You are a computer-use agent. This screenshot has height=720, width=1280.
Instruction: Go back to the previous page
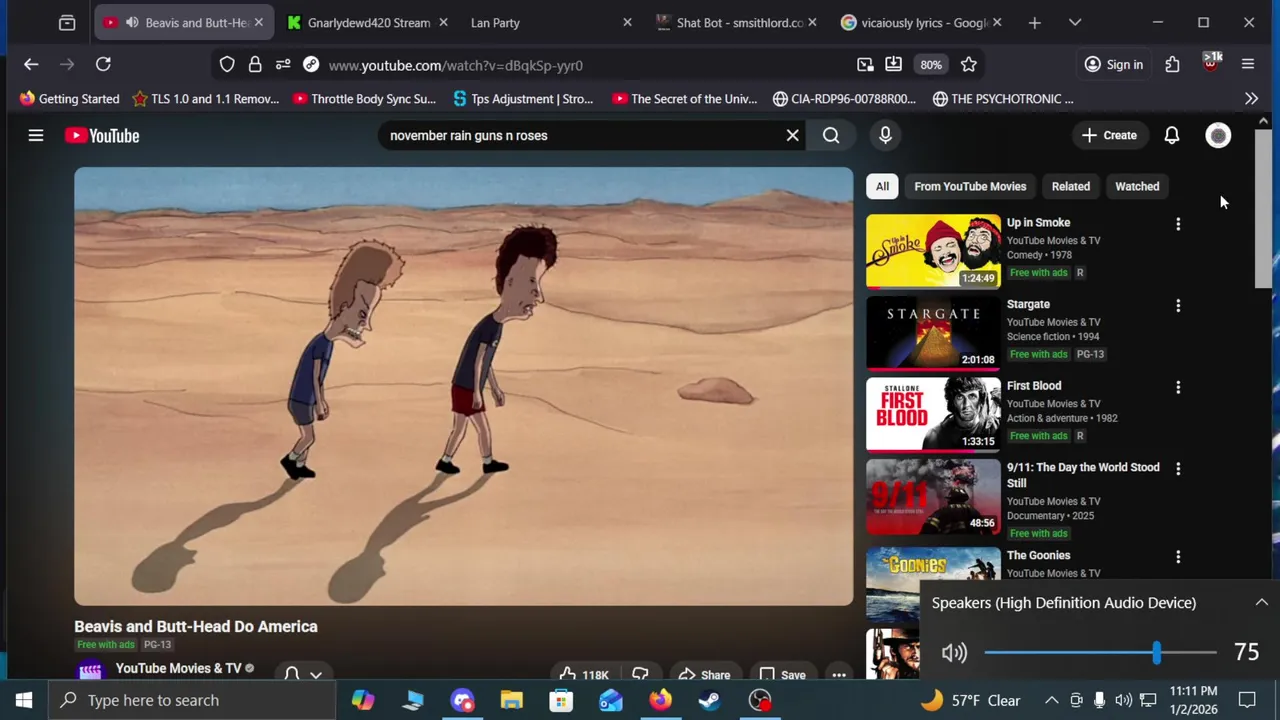[31, 64]
